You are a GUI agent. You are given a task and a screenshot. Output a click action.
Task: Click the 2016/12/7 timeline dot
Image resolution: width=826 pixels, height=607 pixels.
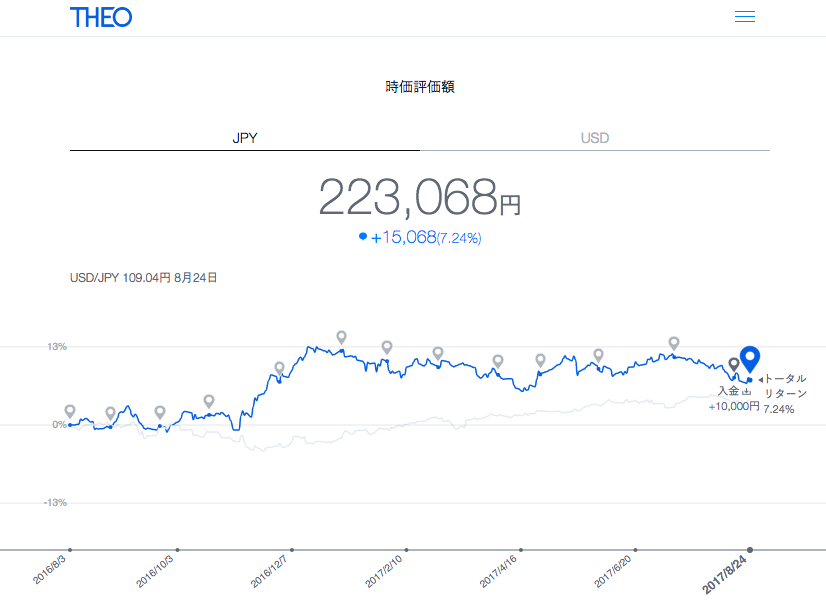click(292, 550)
